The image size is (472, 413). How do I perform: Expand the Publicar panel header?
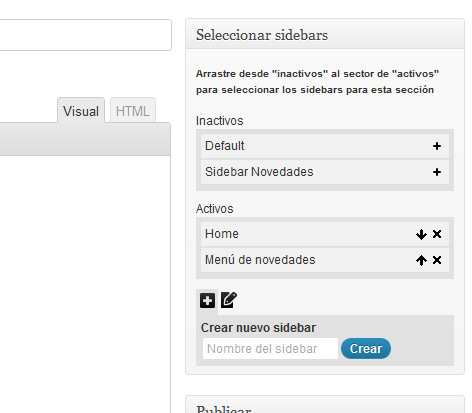[x=325, y=406]
